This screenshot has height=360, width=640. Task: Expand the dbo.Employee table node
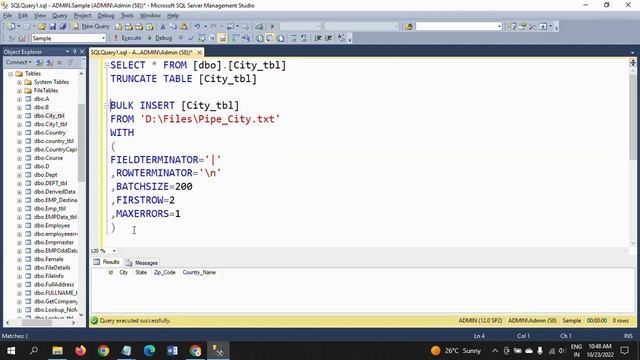pyautogui.click(x=19, y=225)
